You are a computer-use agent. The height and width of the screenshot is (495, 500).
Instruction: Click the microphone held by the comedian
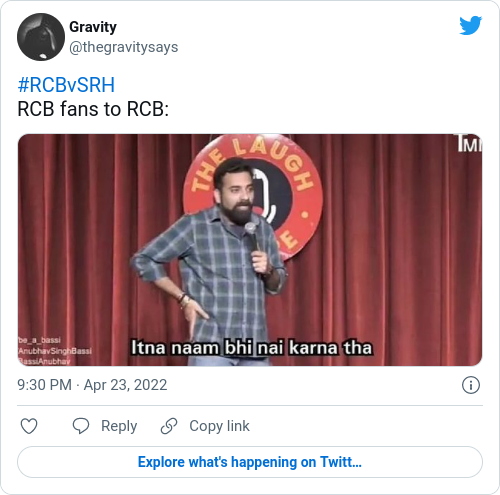coord(252,237)
